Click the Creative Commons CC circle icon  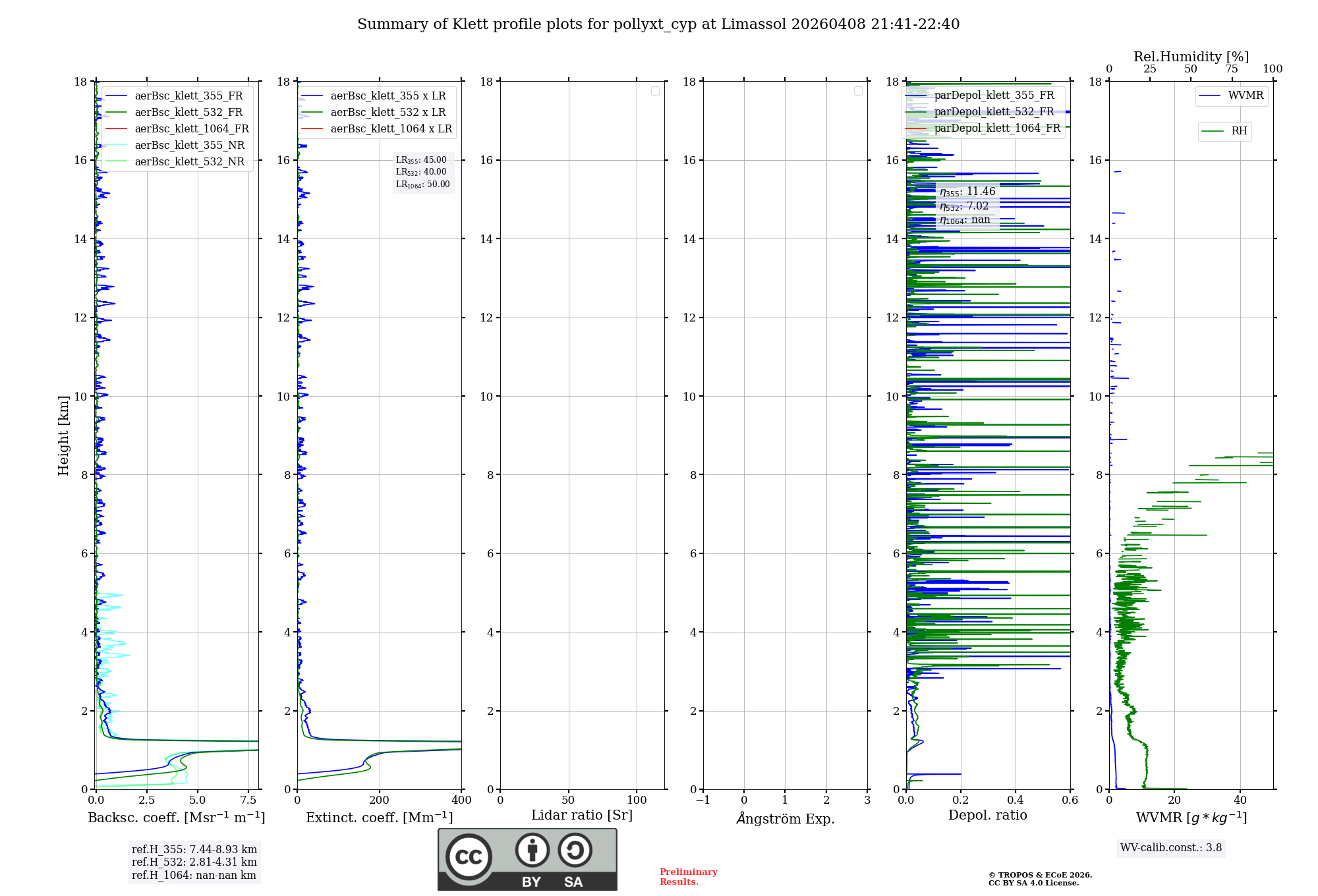[x=469, y=857]
